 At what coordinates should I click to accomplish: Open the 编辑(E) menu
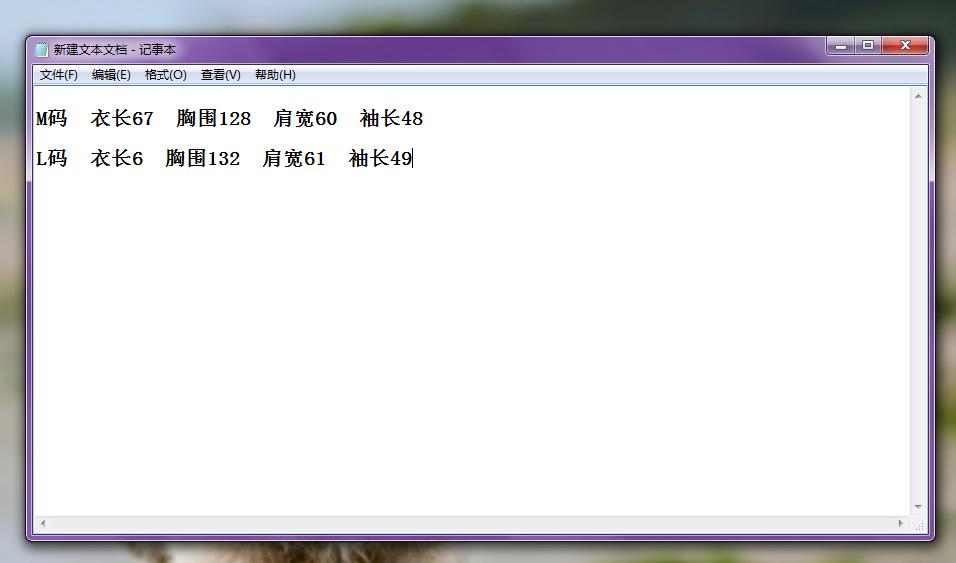(x=111, y=74)
